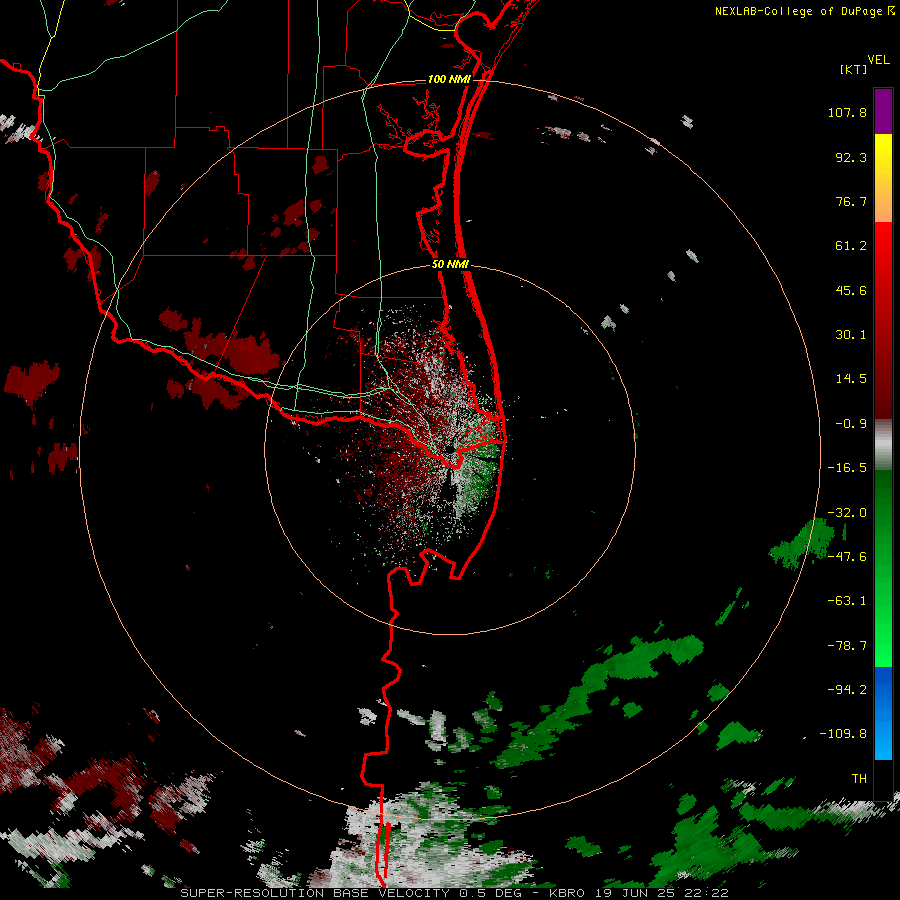Click the -47.6 legend value
Screen dimensions: 900x900
(847, 557)
